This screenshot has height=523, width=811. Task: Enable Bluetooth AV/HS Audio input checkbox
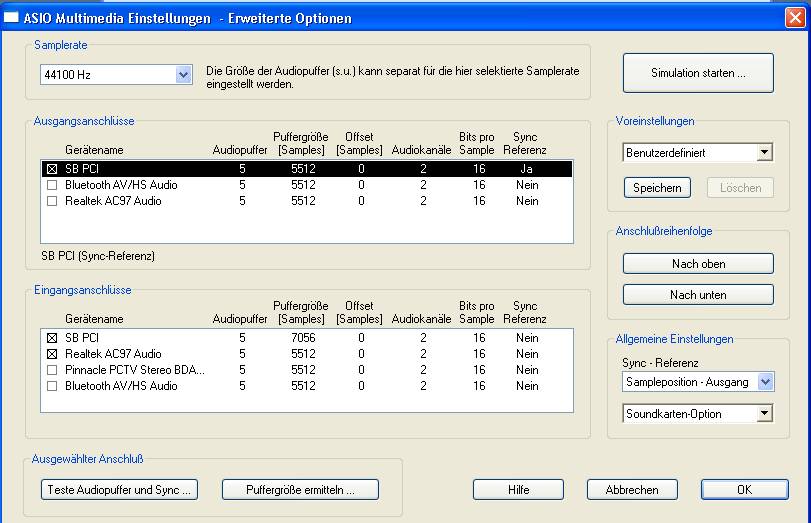coord(52,386)
